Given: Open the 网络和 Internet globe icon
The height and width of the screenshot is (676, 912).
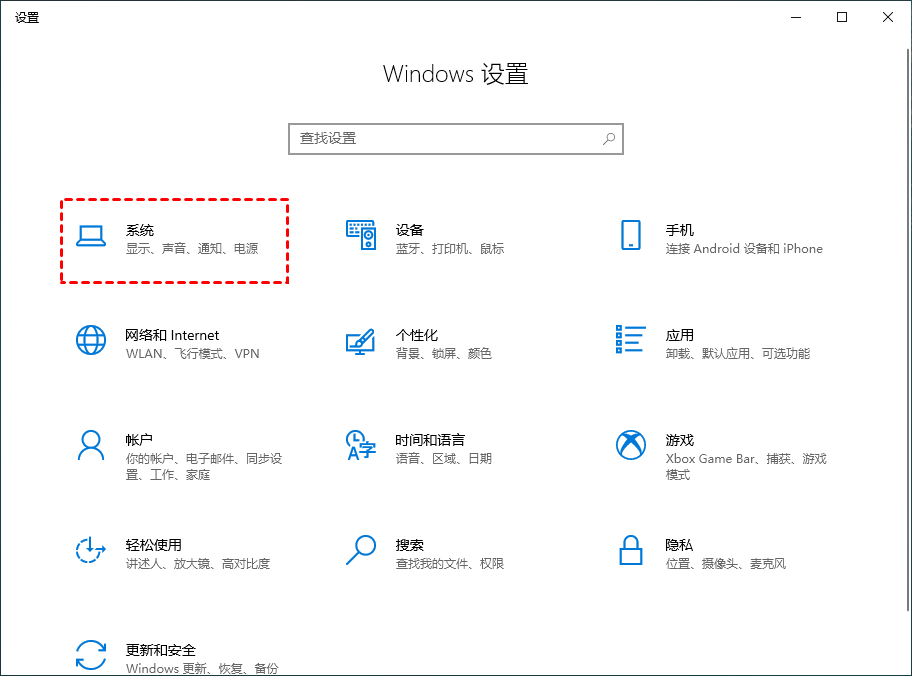Looking at the screenshot, I should (x=91, y=340).
